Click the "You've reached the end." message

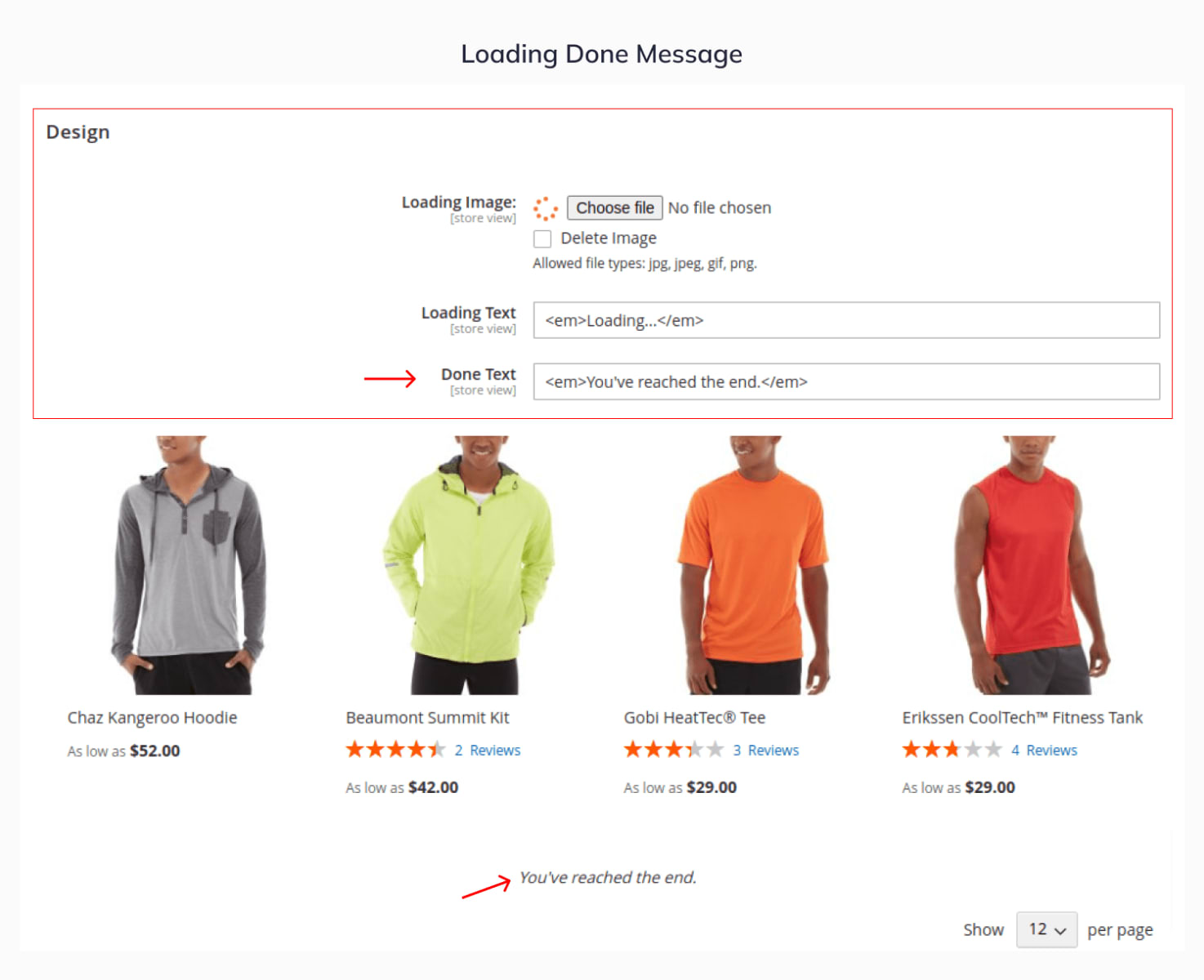pyautogui.click(x=608, y=878)
